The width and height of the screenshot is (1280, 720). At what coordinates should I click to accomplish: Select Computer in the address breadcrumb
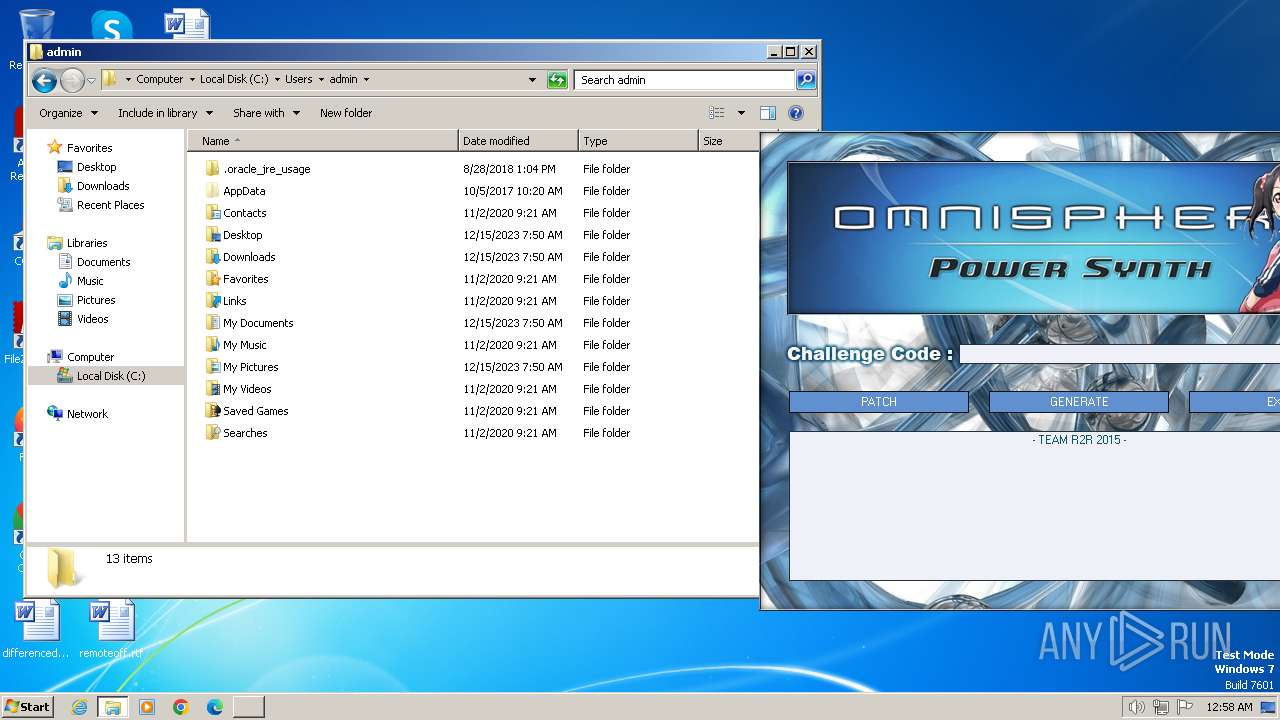160,80
